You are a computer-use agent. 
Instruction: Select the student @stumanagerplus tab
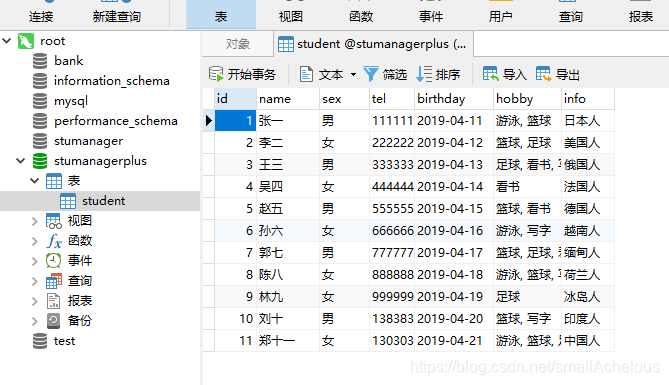coord(373,44)
